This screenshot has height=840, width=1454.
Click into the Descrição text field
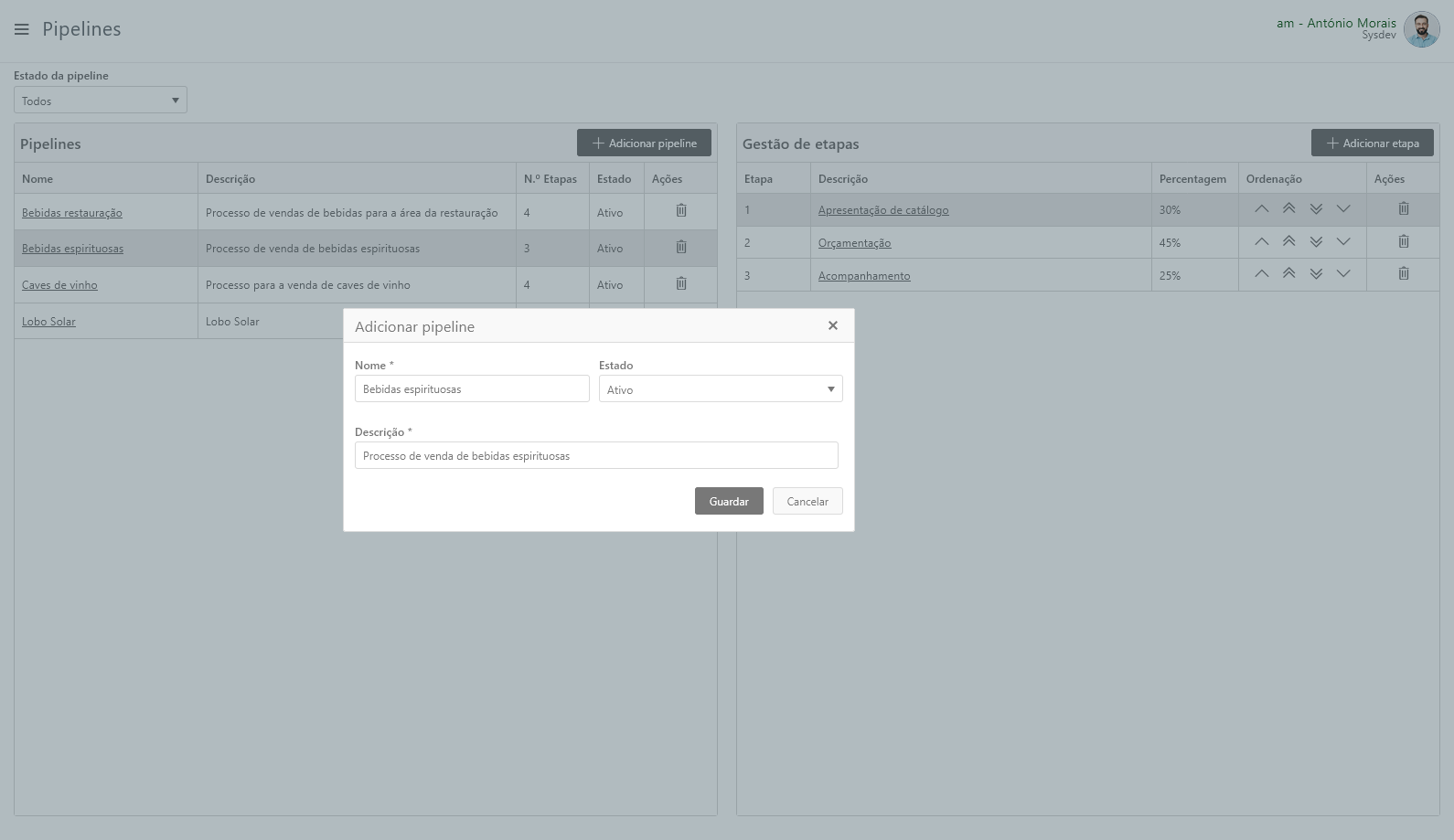click(x=595, y=455)
